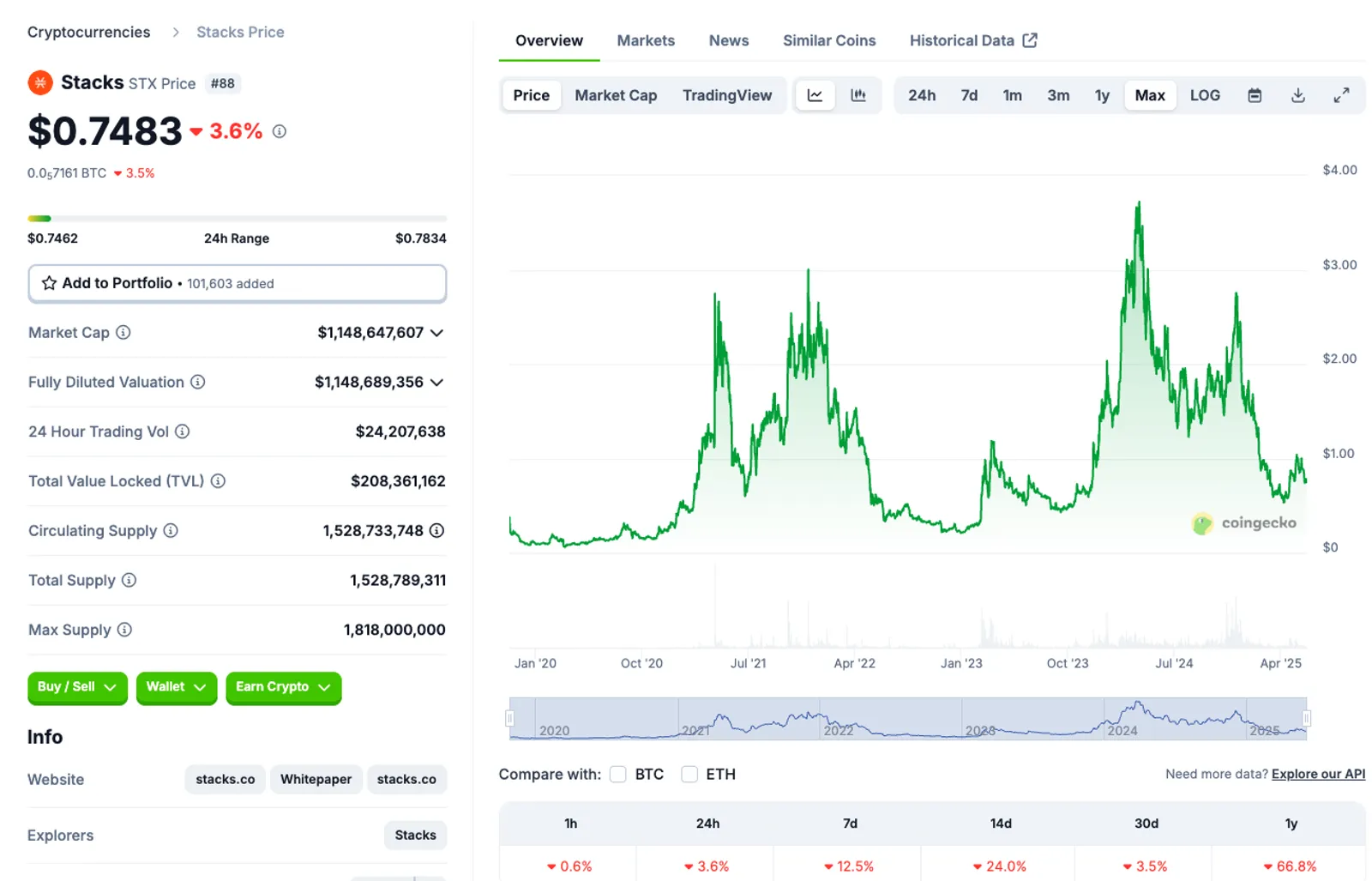Screen dimensions: 1372x881
Task: Click the 0.0₅7161 BTC price text
Action: (67, 173)
